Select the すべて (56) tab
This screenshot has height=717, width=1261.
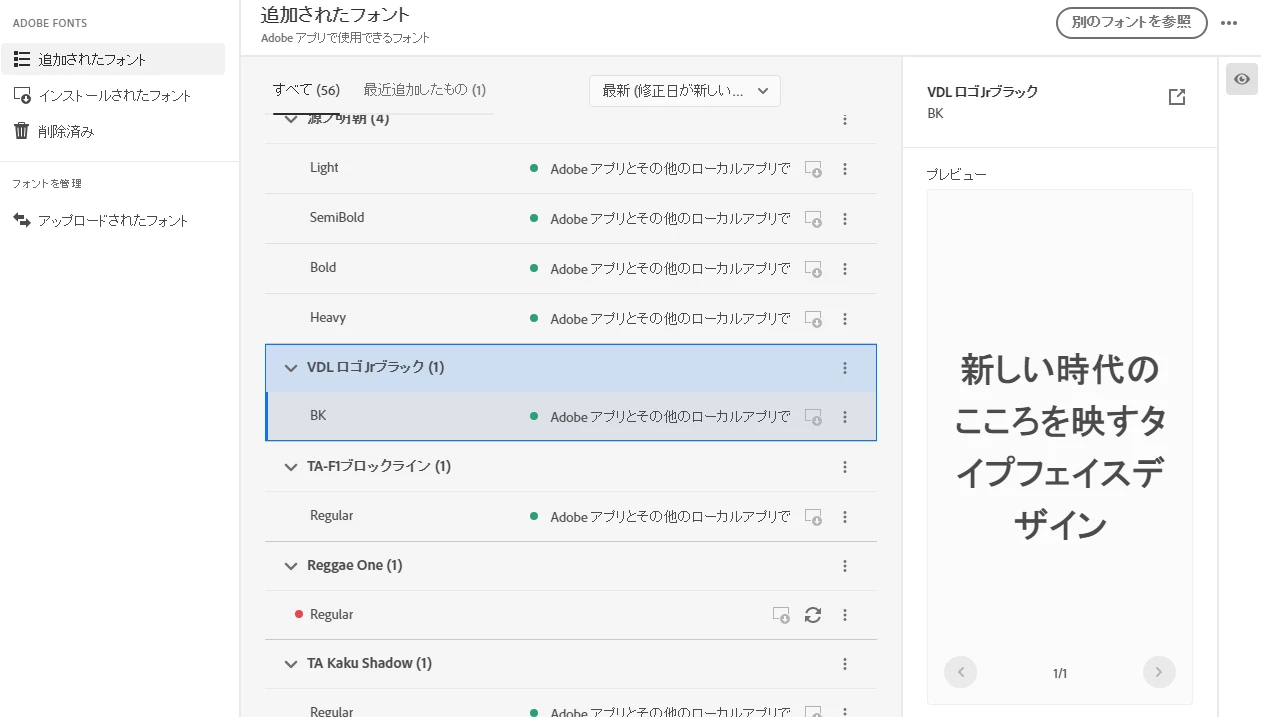click(x=306, y=90)
